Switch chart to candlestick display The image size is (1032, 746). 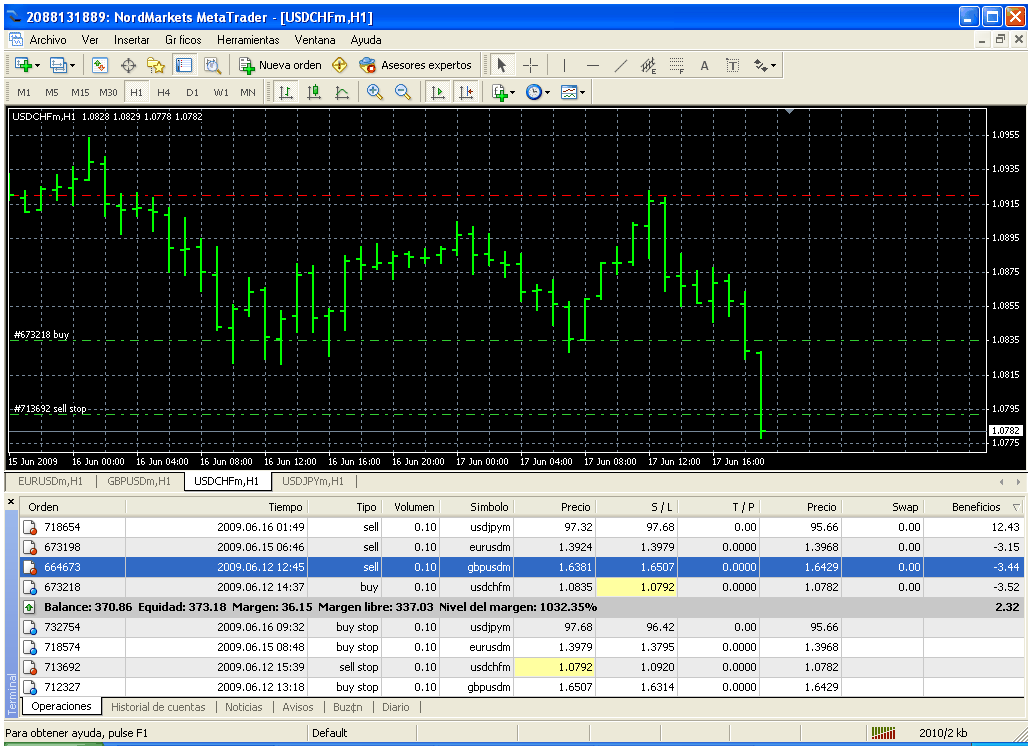(x=314, y=92)
